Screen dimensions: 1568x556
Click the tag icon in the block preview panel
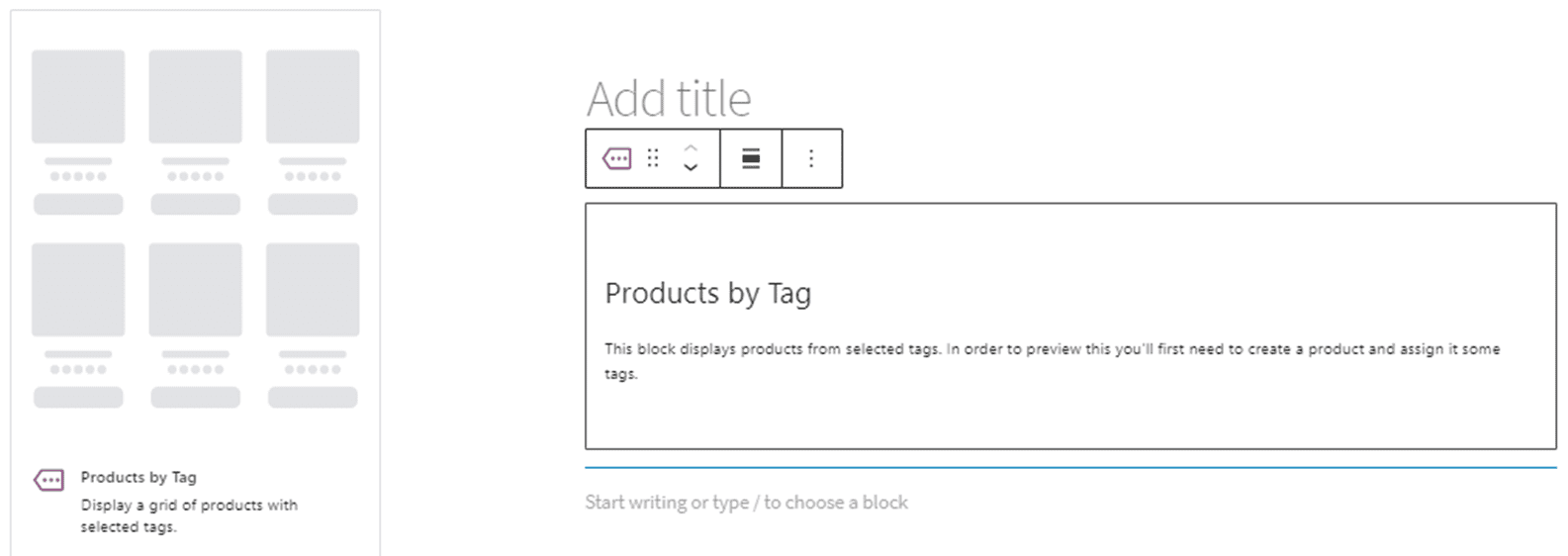point(48,480)
